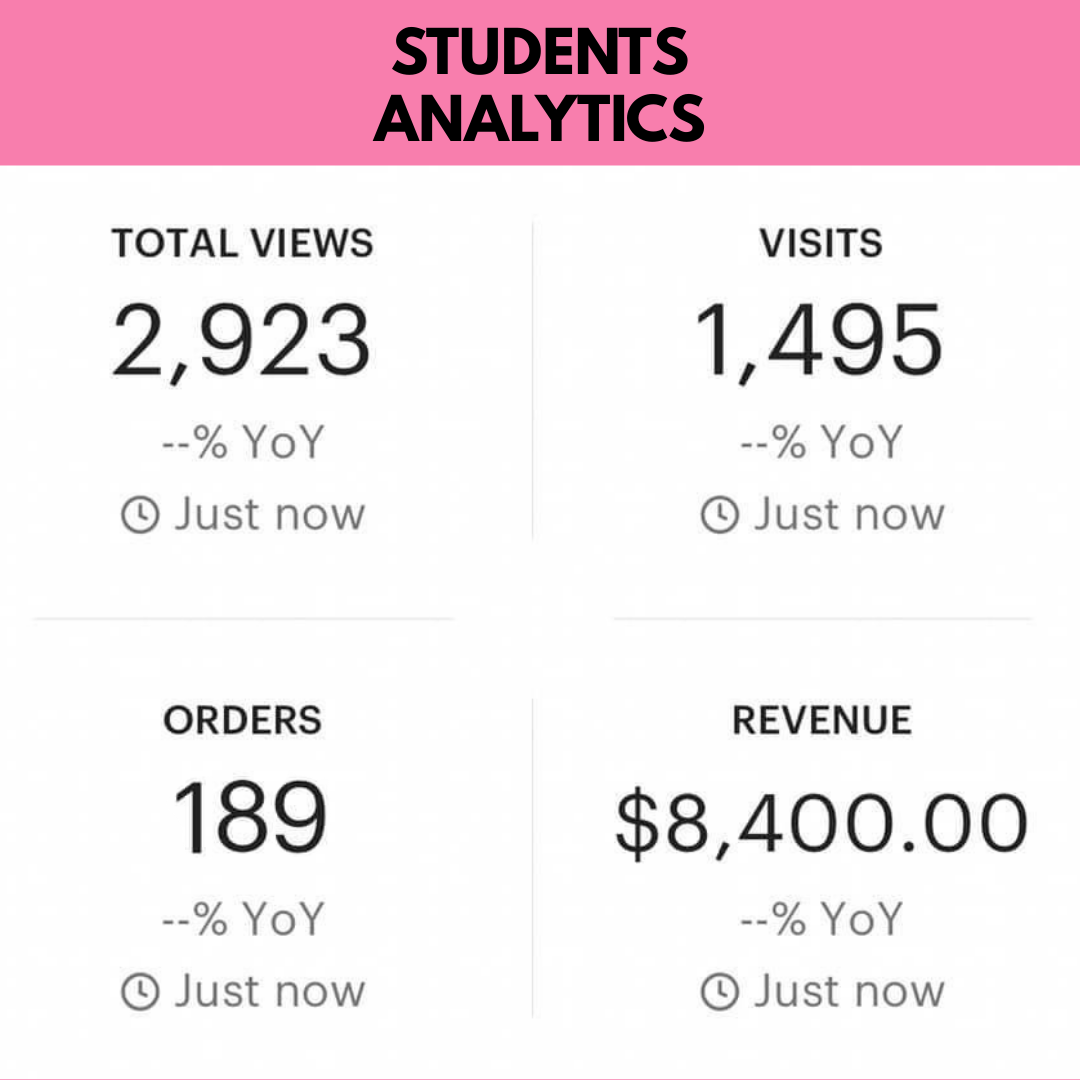1080x1080 pixels.
Task: Select the Orders label
Action: coord(242,721)
